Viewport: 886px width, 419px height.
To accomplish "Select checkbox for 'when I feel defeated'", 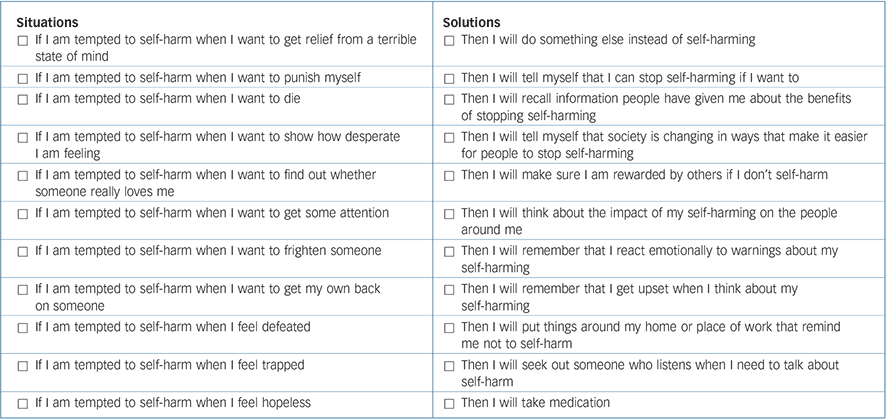I will [x=23, y=327].
